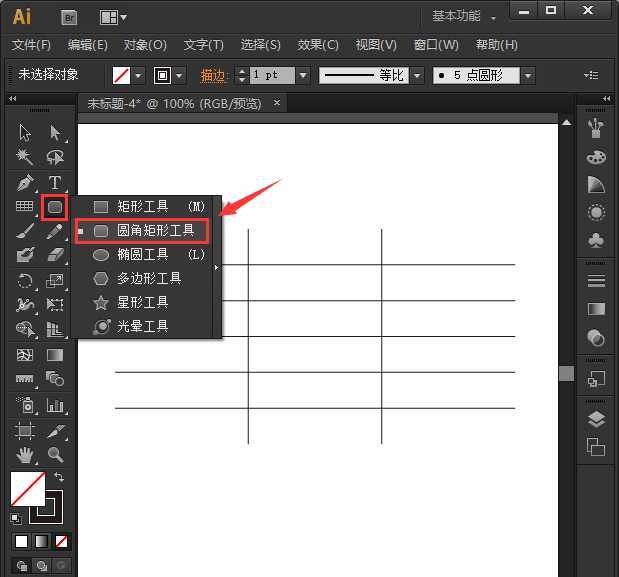Open Adobe Bridge with the Br icon

70,17
